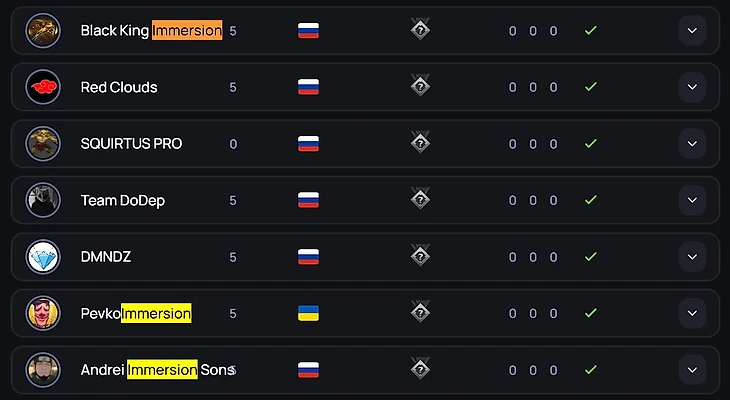Click the unknown rank badge for Red Clouds

pyautogui.click(x=421, y=86)
